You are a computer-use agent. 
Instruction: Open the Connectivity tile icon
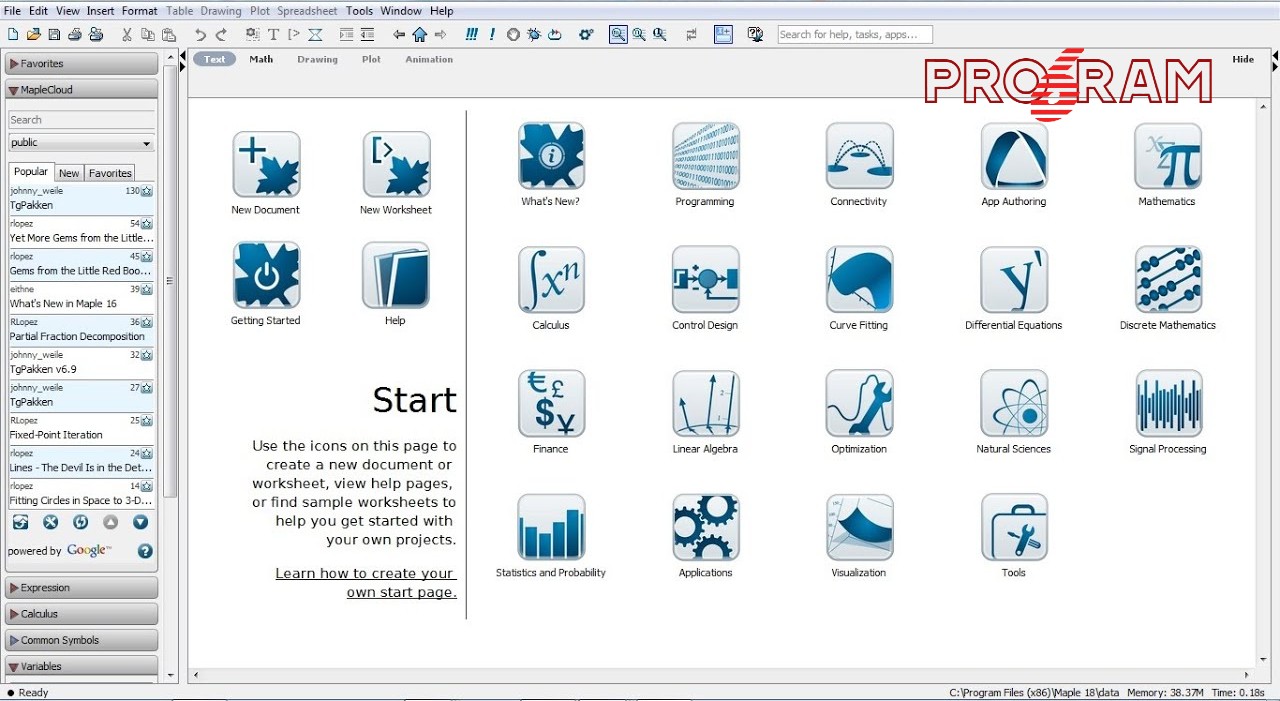859,156
